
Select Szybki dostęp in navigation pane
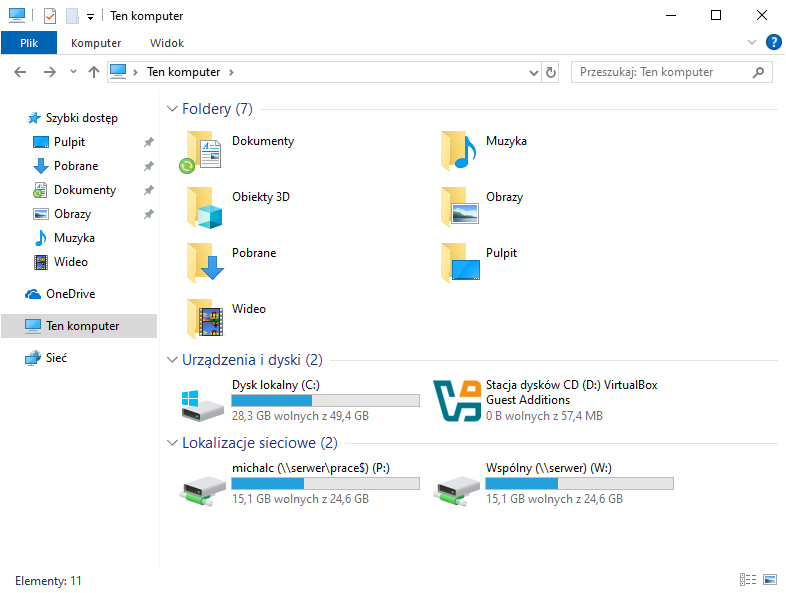click(82, 118)
